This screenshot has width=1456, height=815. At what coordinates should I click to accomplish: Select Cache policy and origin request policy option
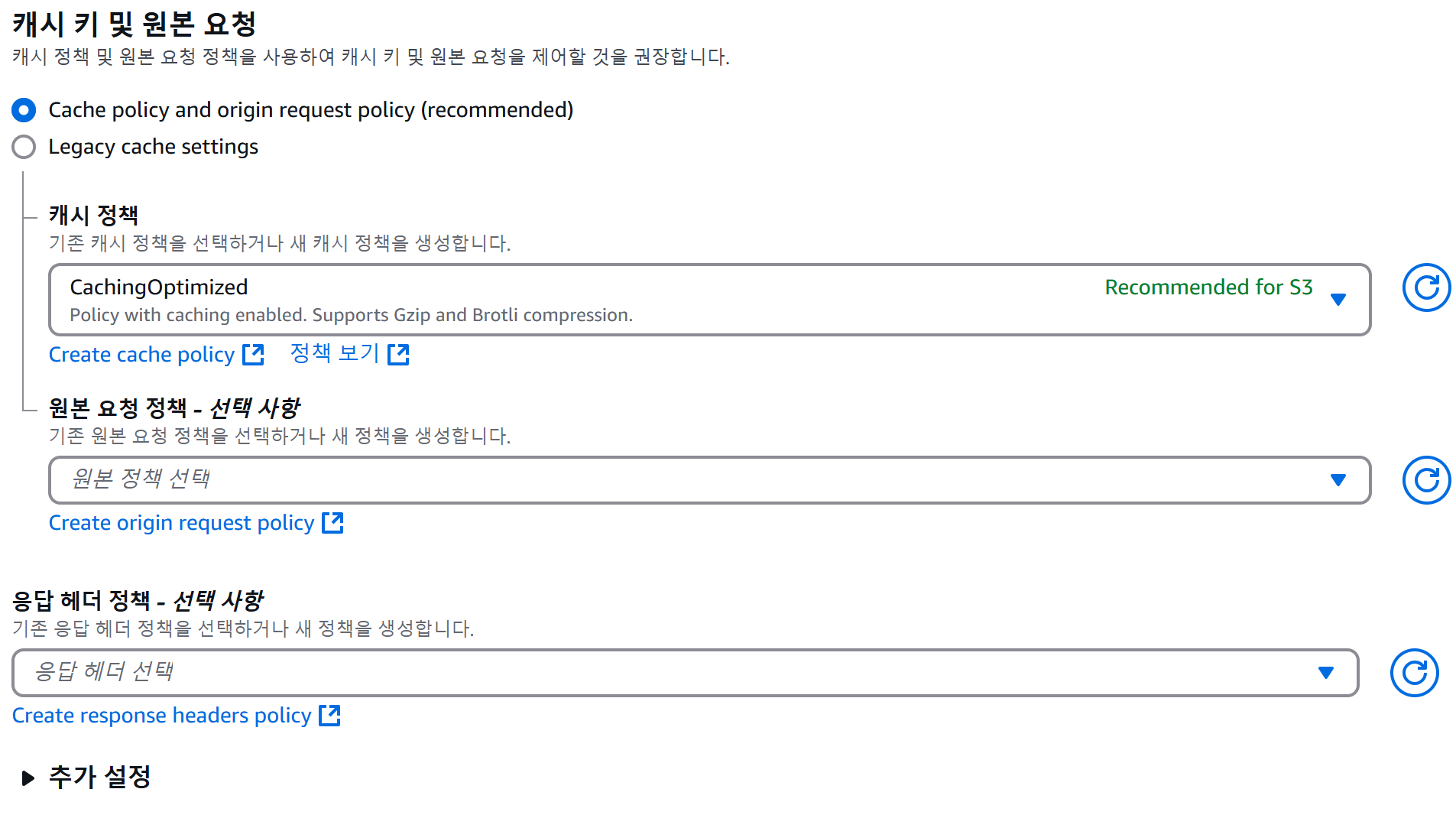[x=24, y=110]
